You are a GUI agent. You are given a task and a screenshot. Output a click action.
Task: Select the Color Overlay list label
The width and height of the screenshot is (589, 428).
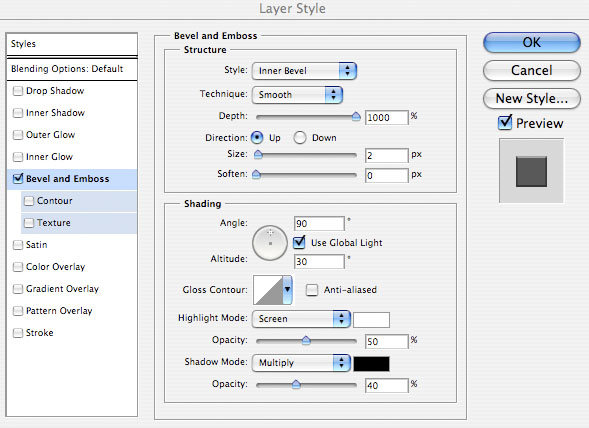(x=56, y=267)
